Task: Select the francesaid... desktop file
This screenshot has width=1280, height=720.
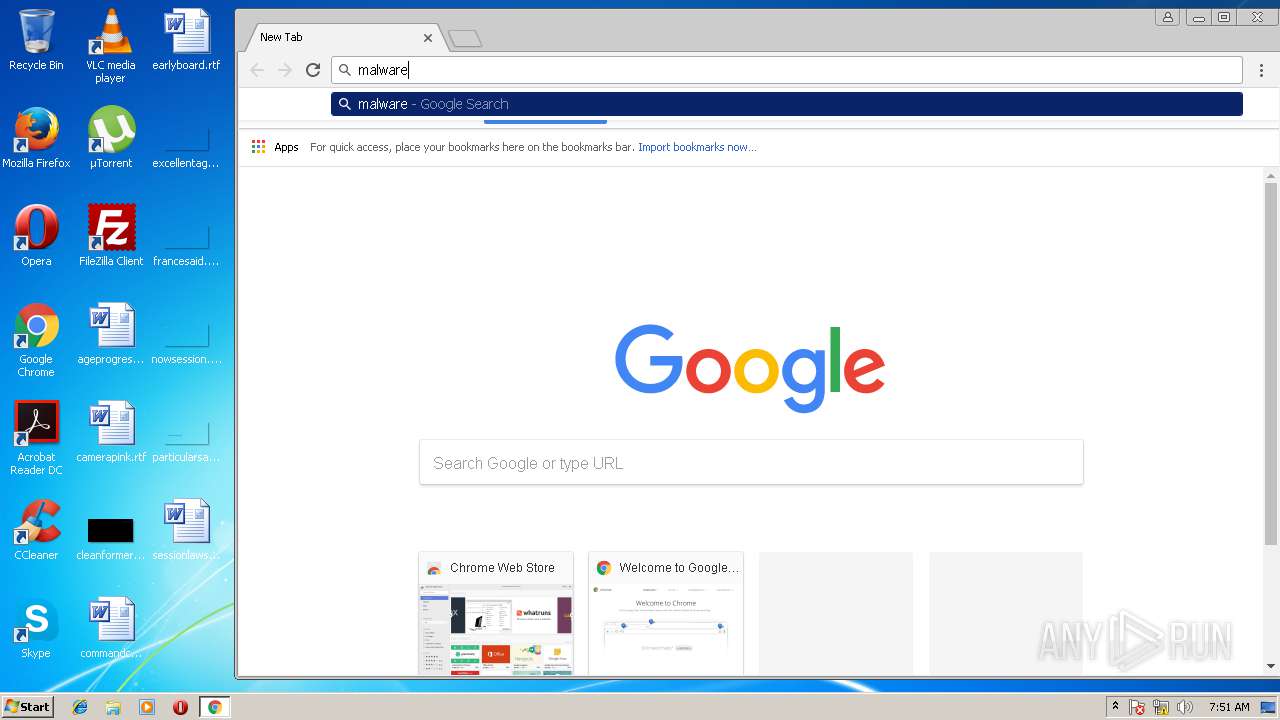Action: 186,244
